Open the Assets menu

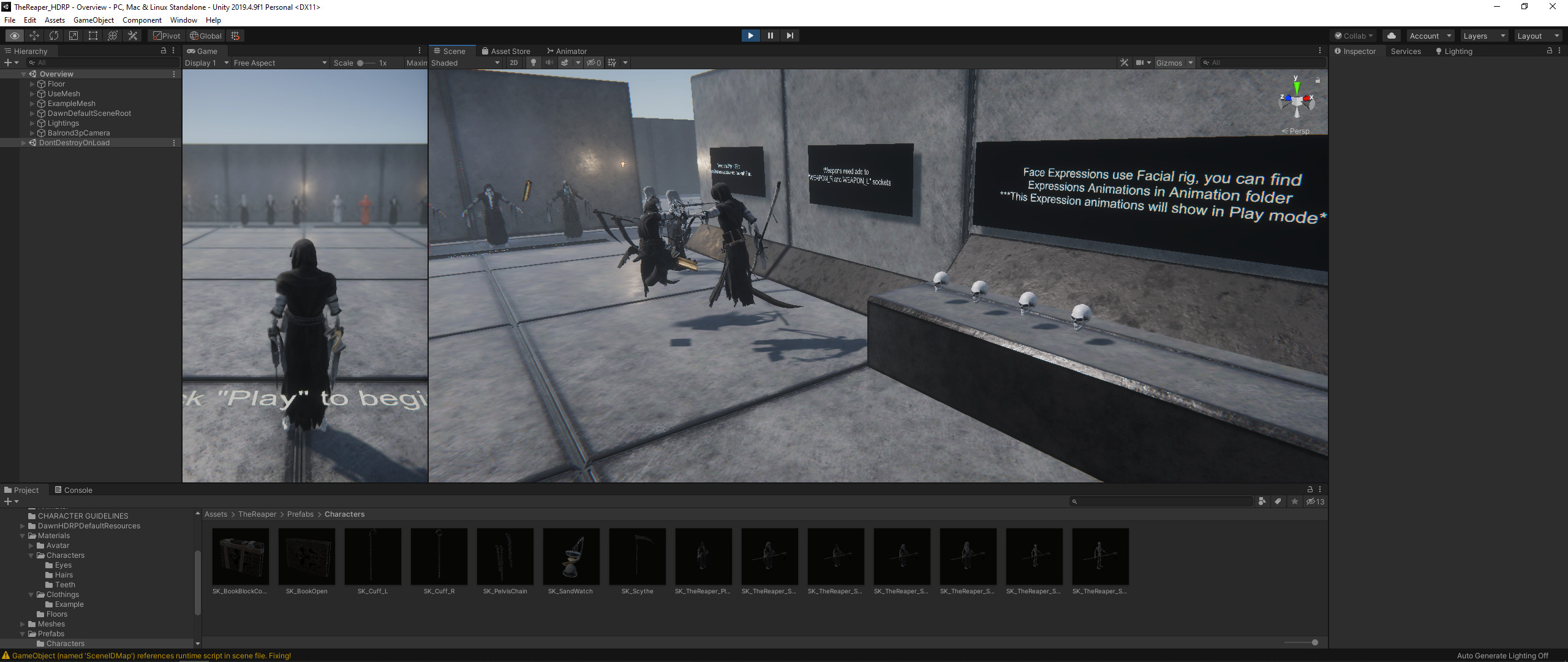pos(55,20)
